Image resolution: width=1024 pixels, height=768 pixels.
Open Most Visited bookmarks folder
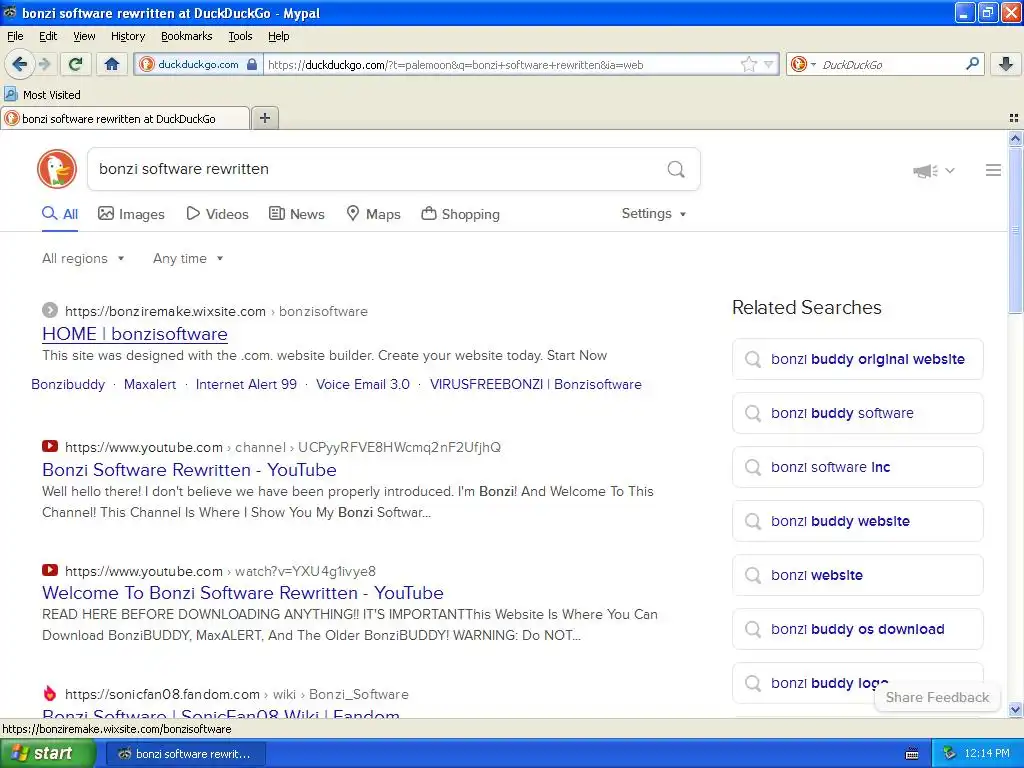point(42,95)
